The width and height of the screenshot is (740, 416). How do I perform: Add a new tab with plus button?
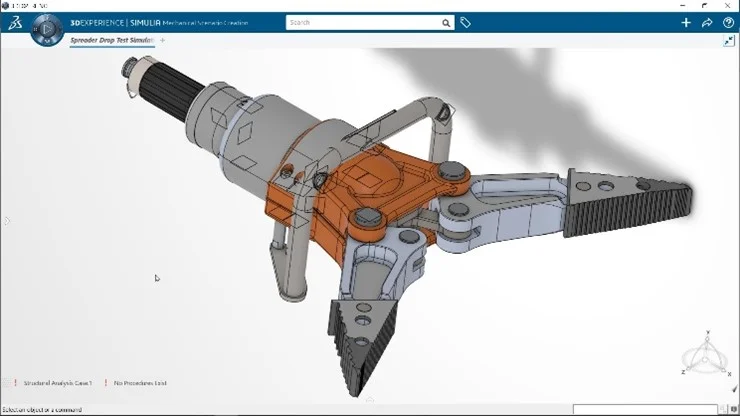coord(163,41)
